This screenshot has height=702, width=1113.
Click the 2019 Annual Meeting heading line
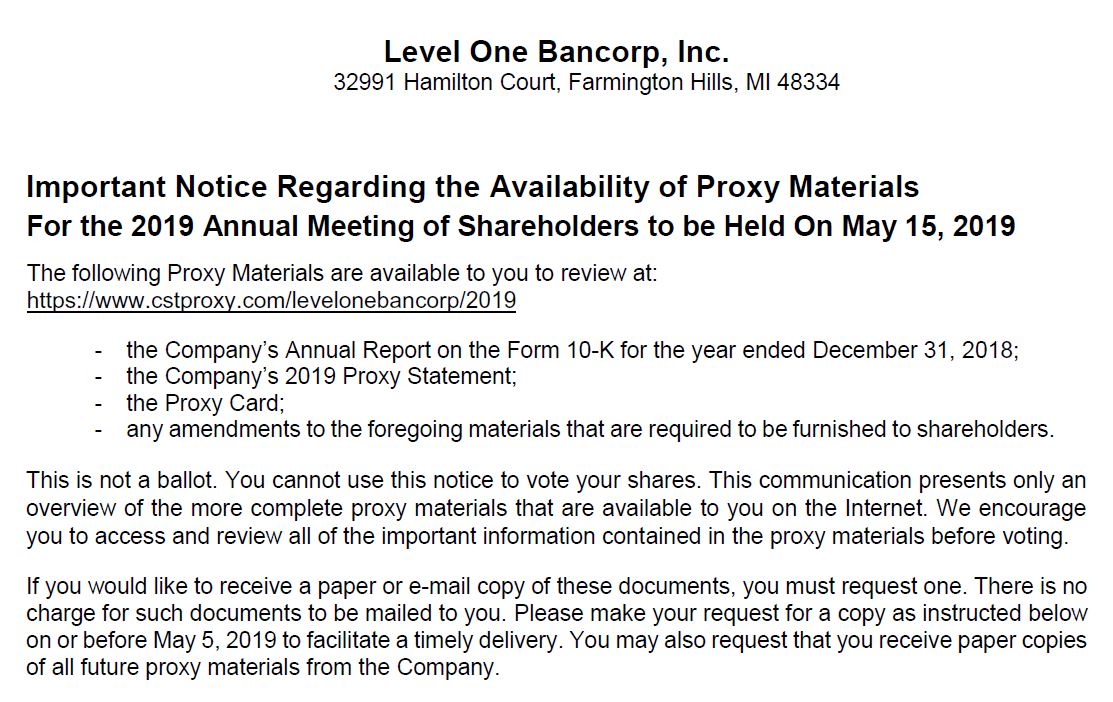(x=520, y=227)
